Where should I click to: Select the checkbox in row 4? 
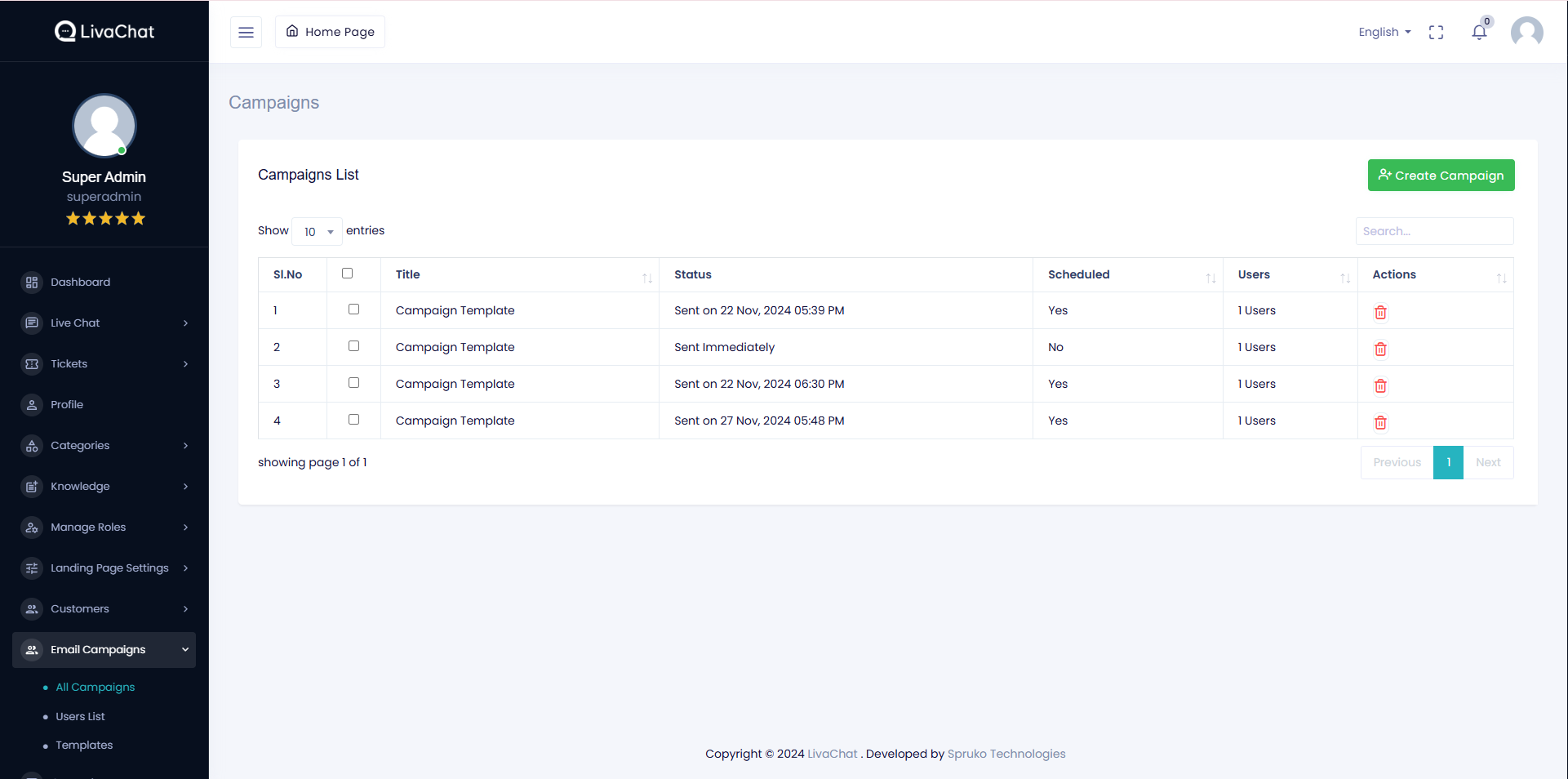[x=353, y=420]
